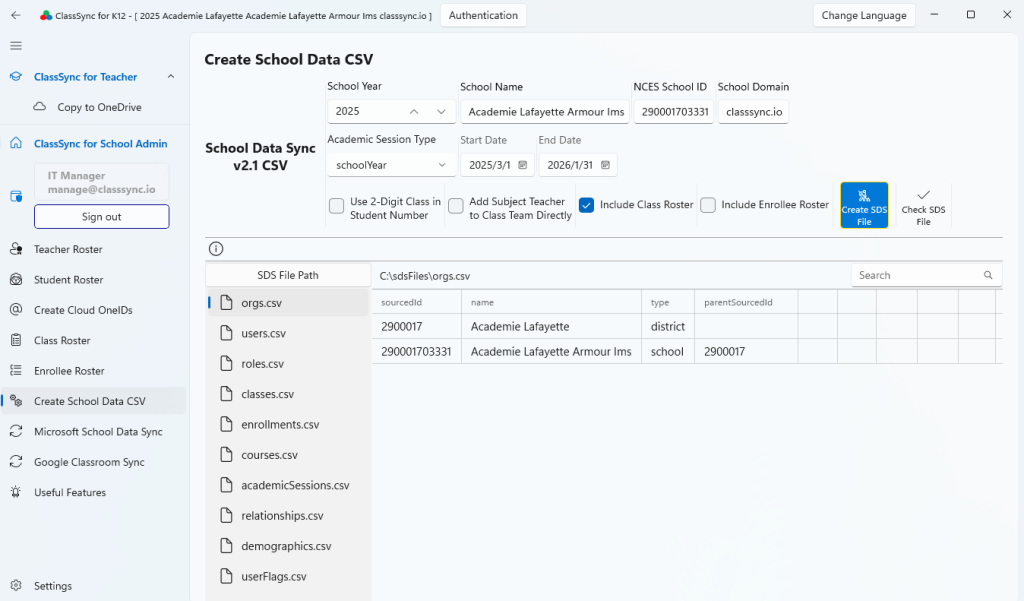
Task: Open Create School Data CSV menu item
Action: click(94, 401)
